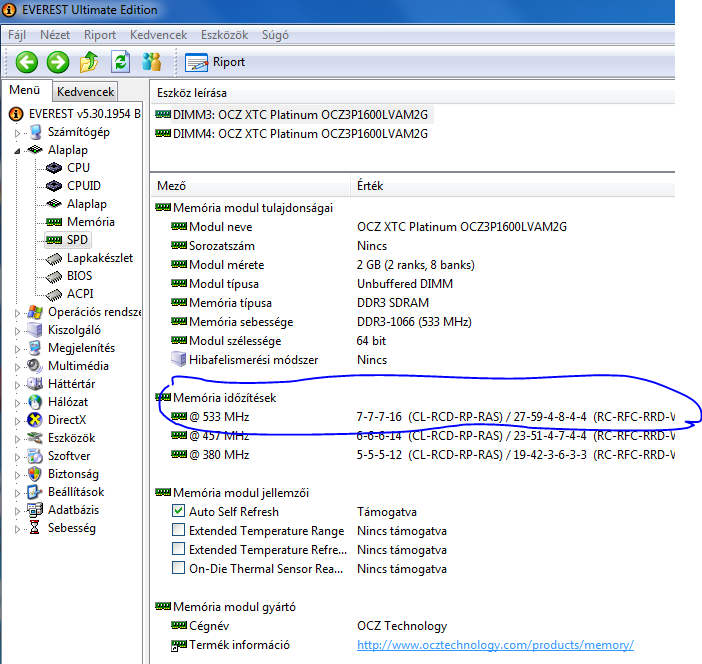
Task: Open the Súgó menu
Action: [275, 35]
